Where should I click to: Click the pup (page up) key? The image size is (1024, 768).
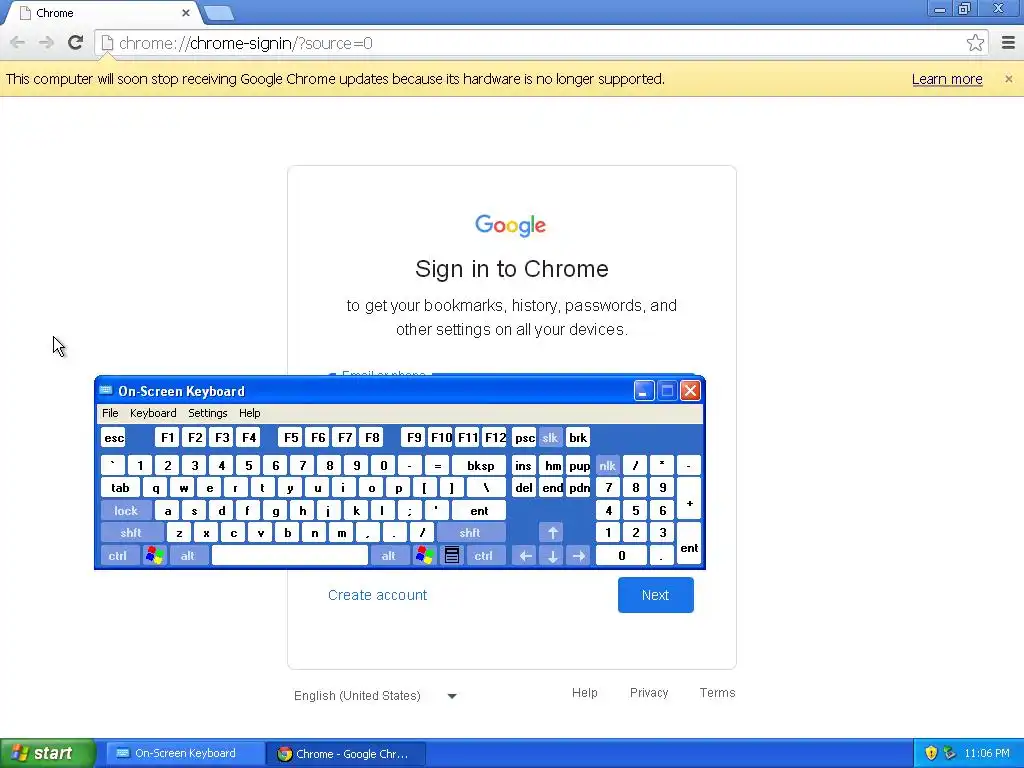pos(579,466)
